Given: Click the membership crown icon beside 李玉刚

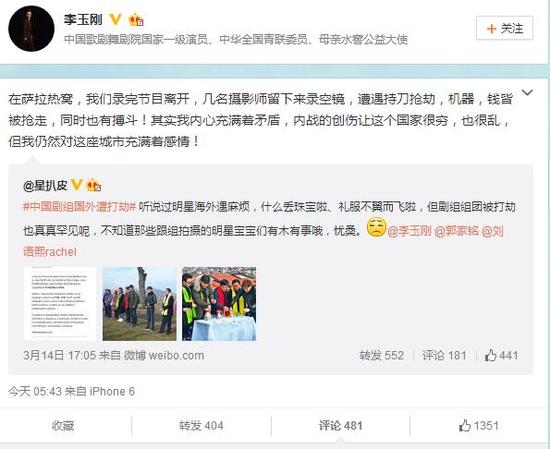Looking at the screenshot, I should 136,20.
